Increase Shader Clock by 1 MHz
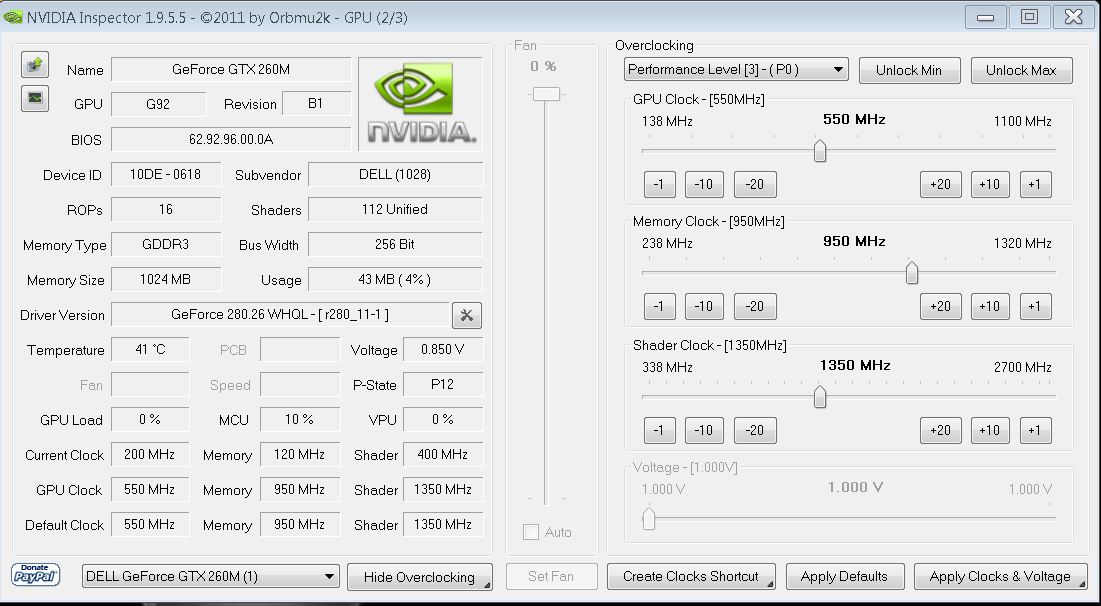The height and width of the screenshot is (606, 1101). [x=1035, y=430]
